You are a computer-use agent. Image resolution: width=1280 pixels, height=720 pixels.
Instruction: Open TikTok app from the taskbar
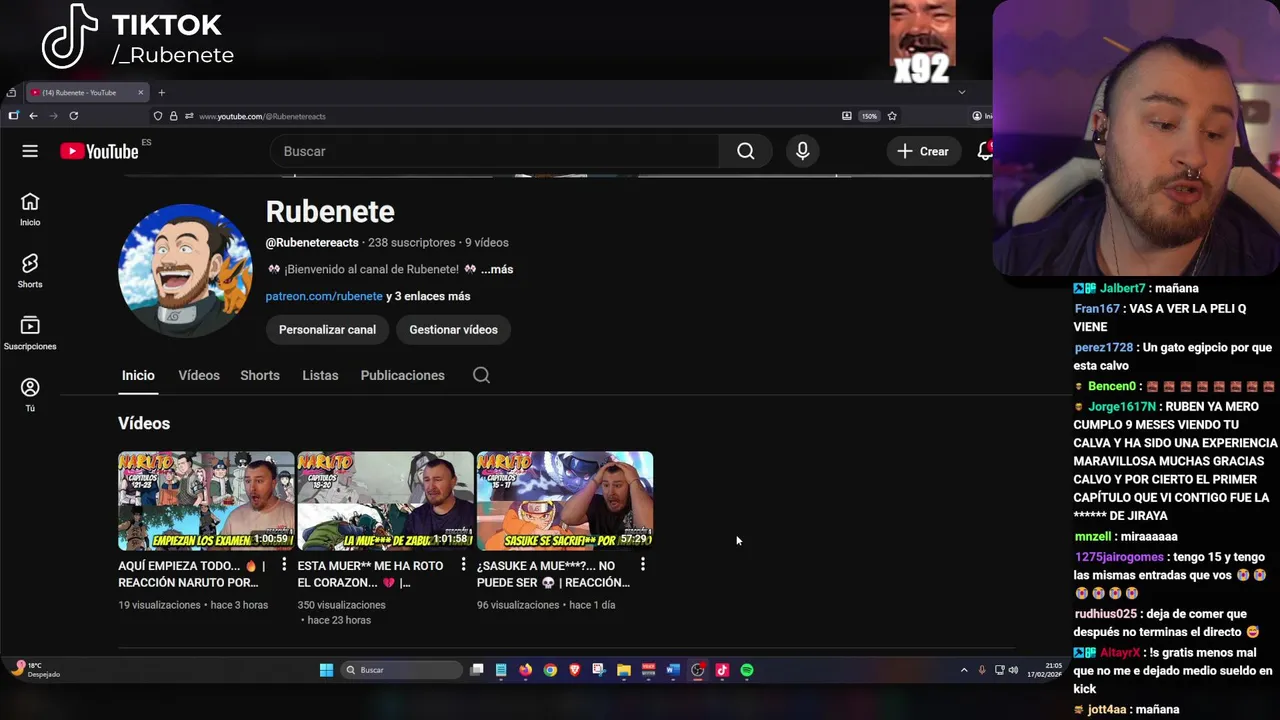722,670
